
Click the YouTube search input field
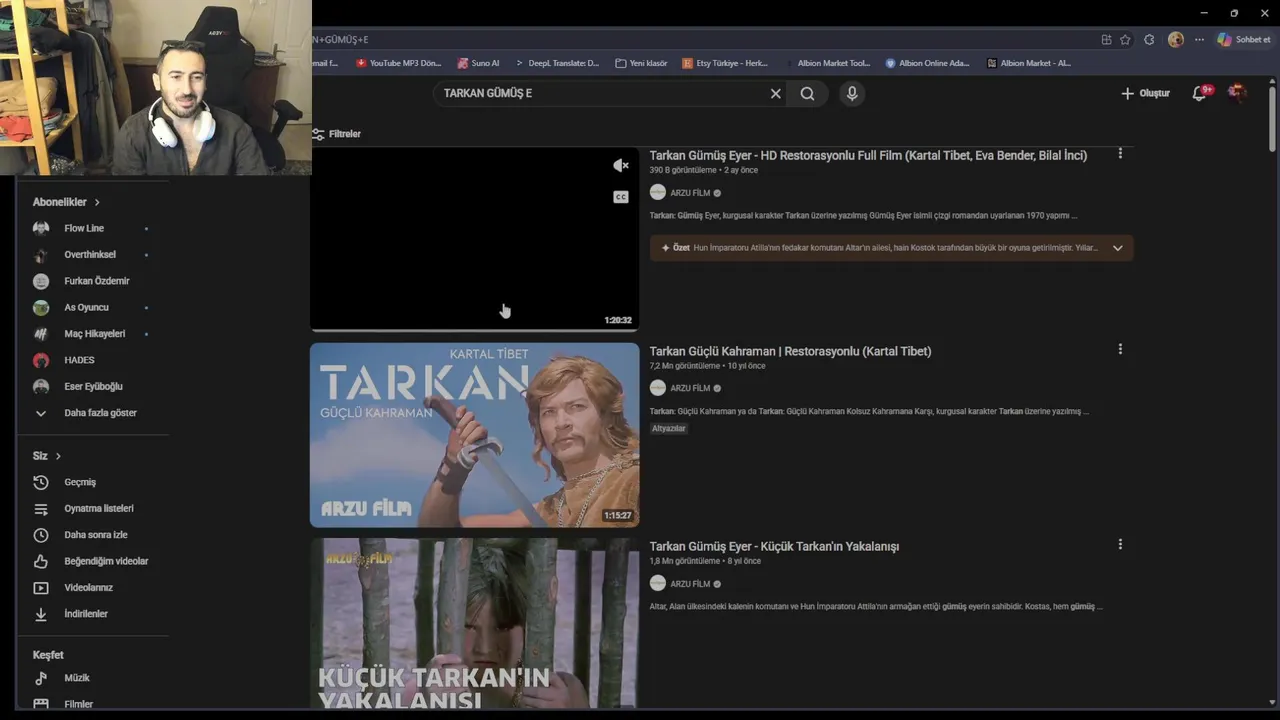[600, 93]
